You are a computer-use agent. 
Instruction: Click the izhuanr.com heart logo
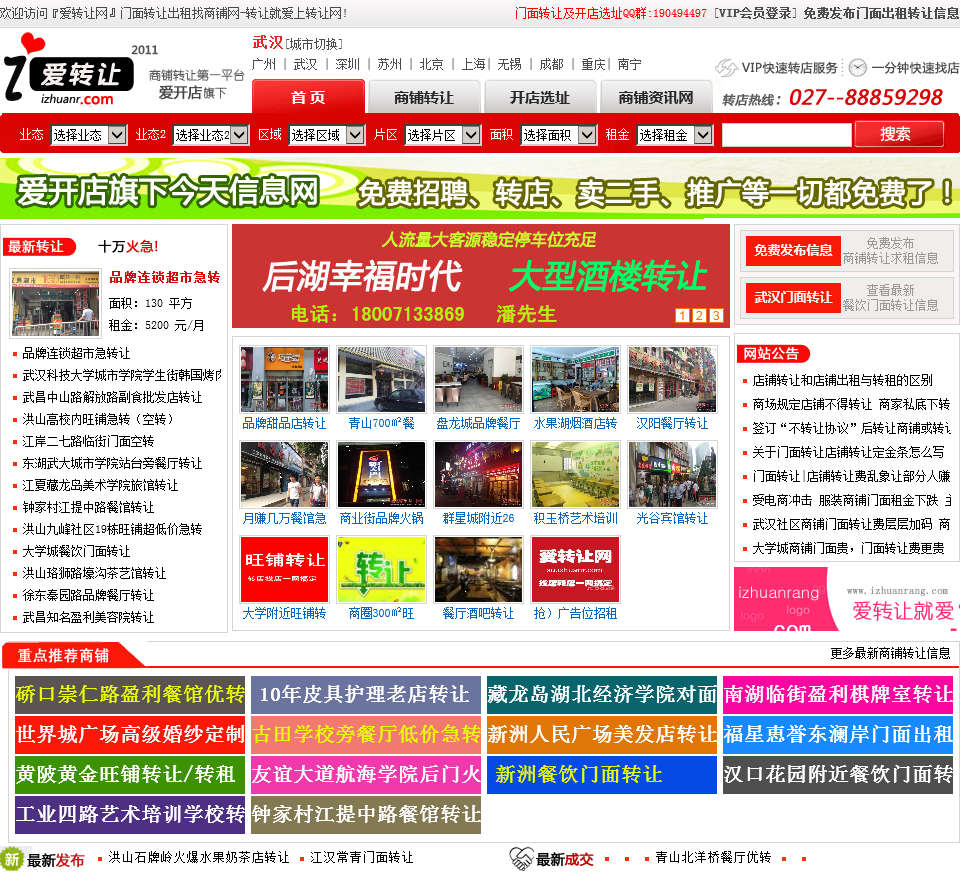coord(69,69)
